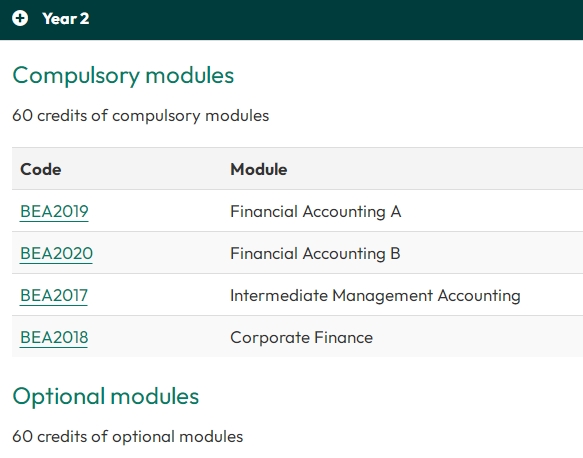This screenshot has width=583, height=458.
Task: Click the 60 credits of compulsory modules text
Action: tap(141, 116)
